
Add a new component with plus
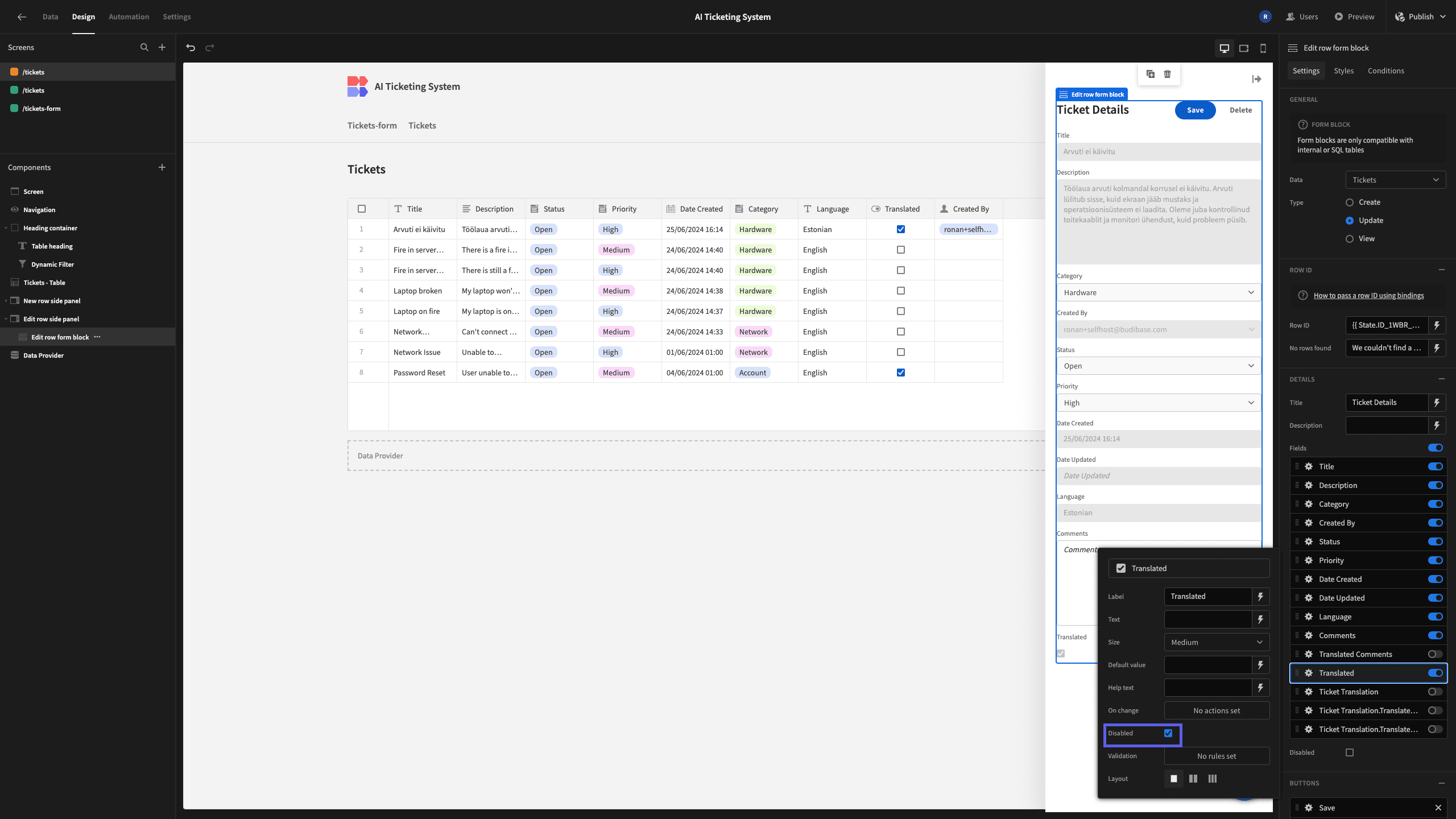click(x=162, y=167)
